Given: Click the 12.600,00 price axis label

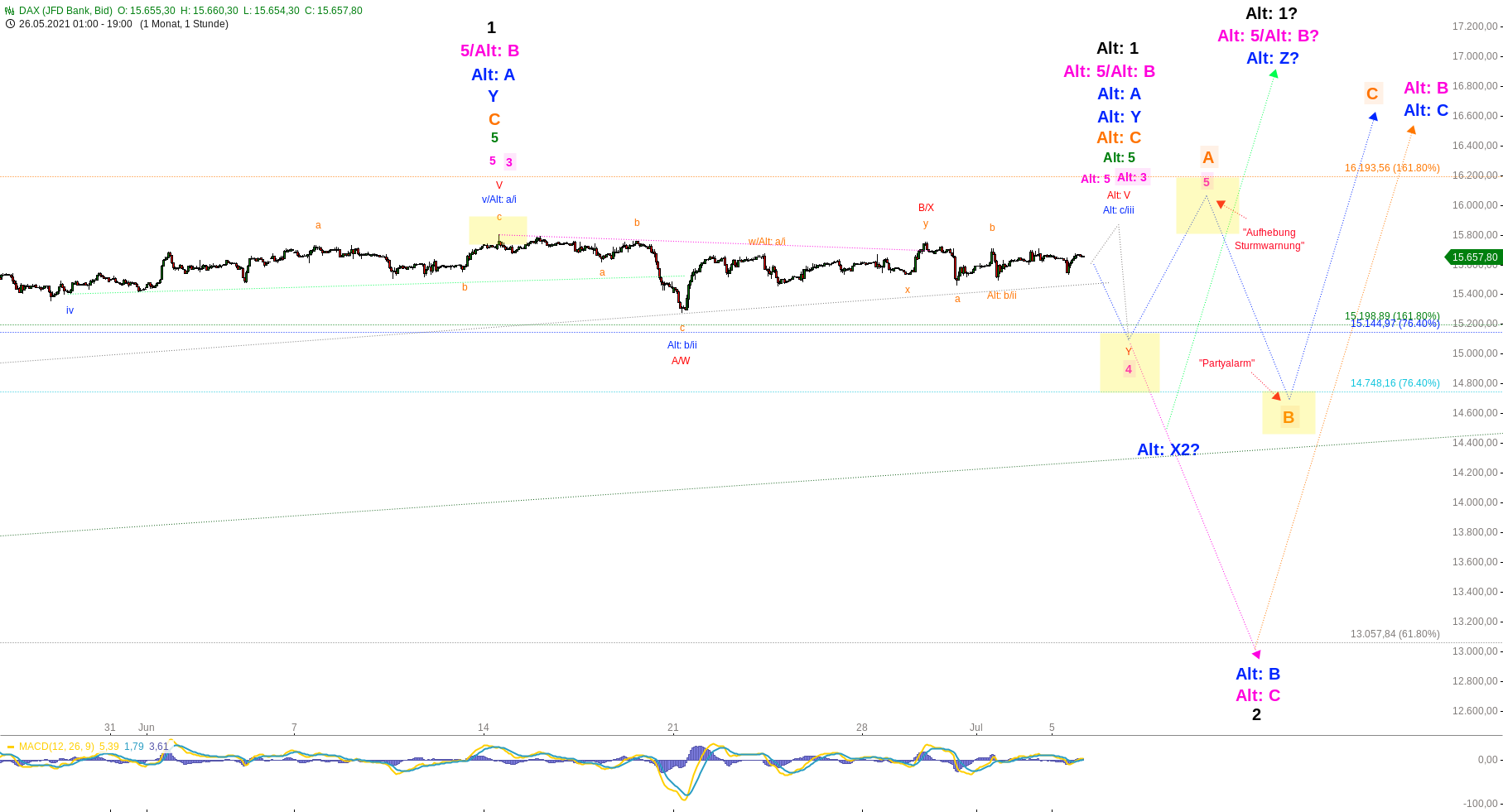Looking at the screenshot, I should coord(1474,711).
